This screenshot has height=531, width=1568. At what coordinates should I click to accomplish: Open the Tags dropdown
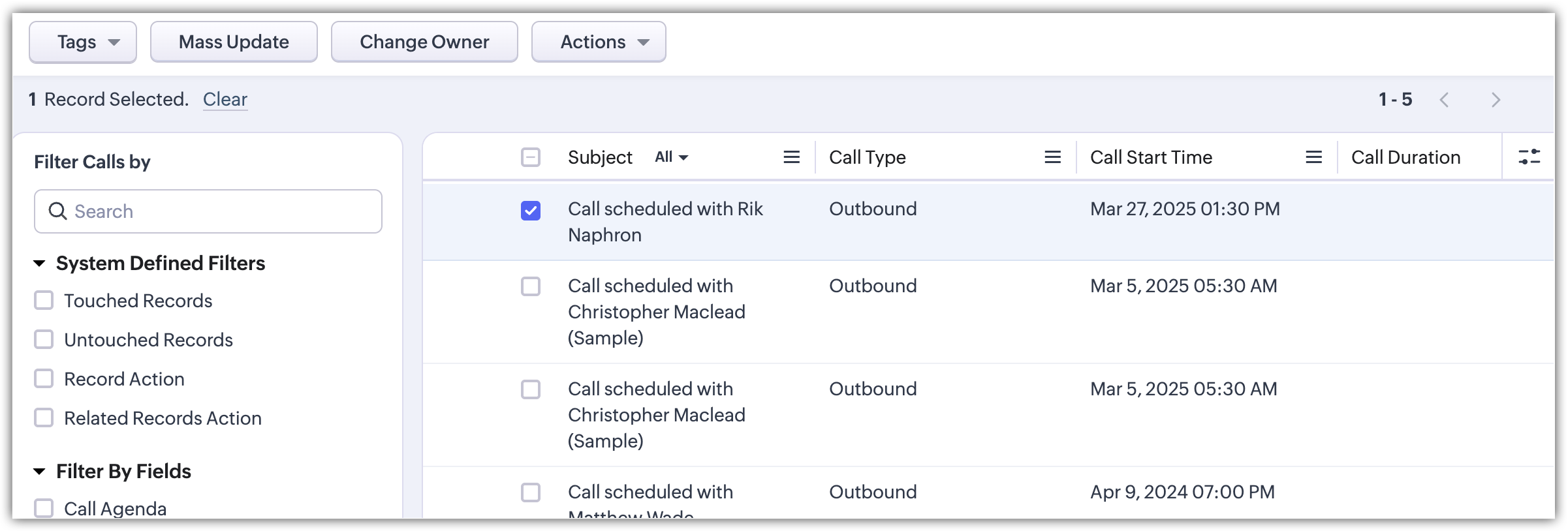[83, 42]
